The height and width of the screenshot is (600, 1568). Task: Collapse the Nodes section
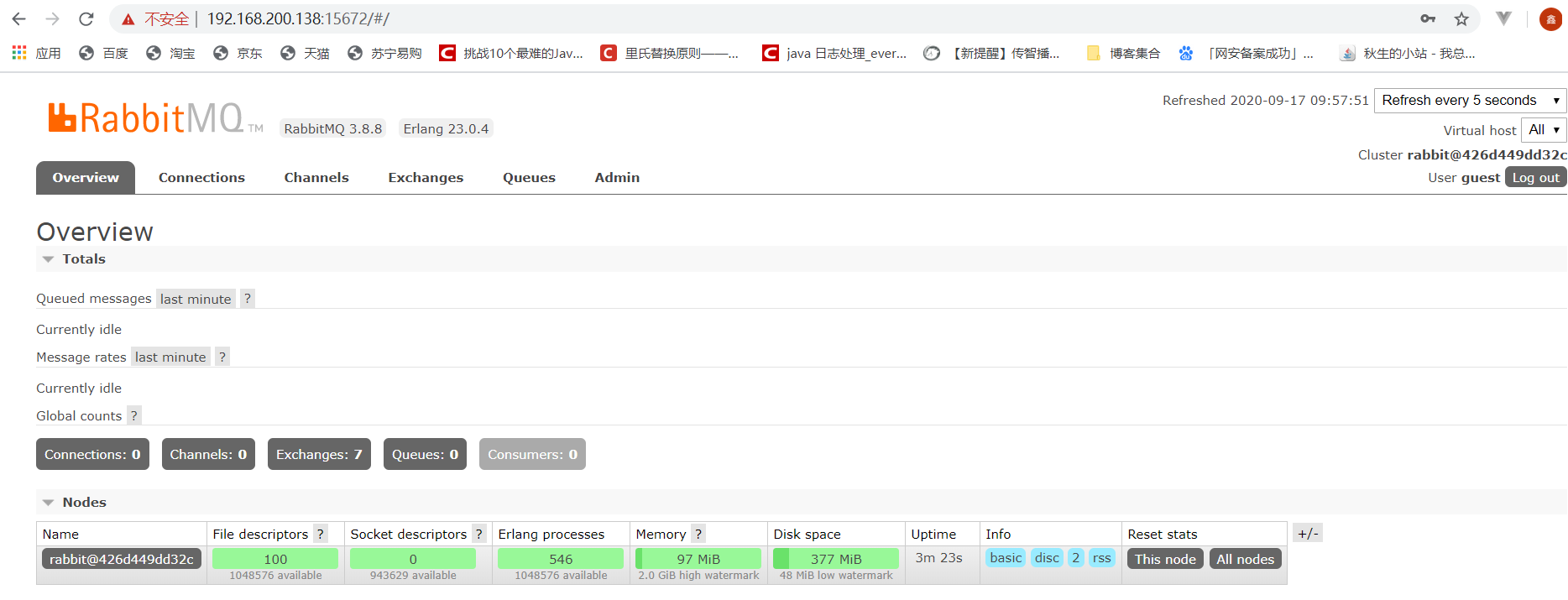pyautogui.click(x=49, y=503)
